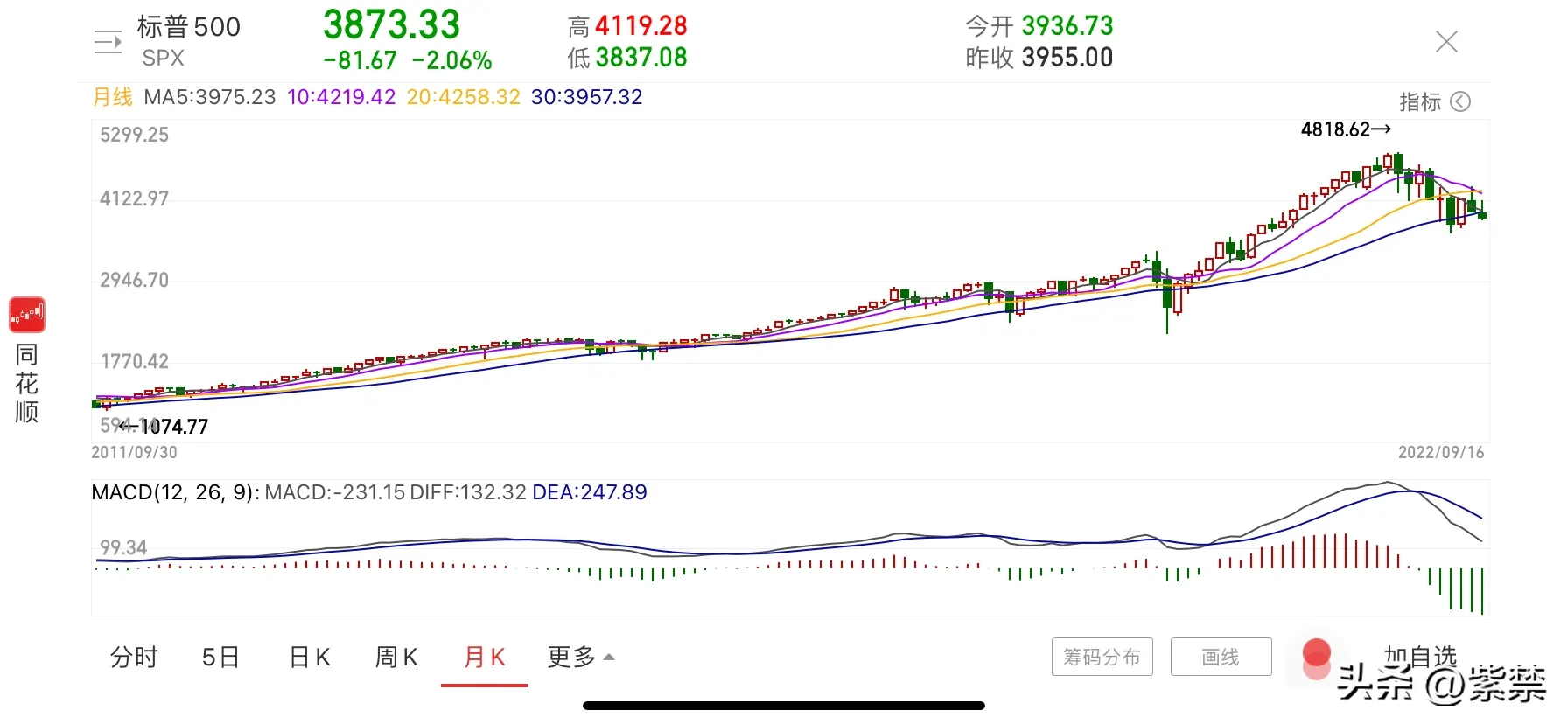Tap the 1770.42 axis label

pos(135,361)
